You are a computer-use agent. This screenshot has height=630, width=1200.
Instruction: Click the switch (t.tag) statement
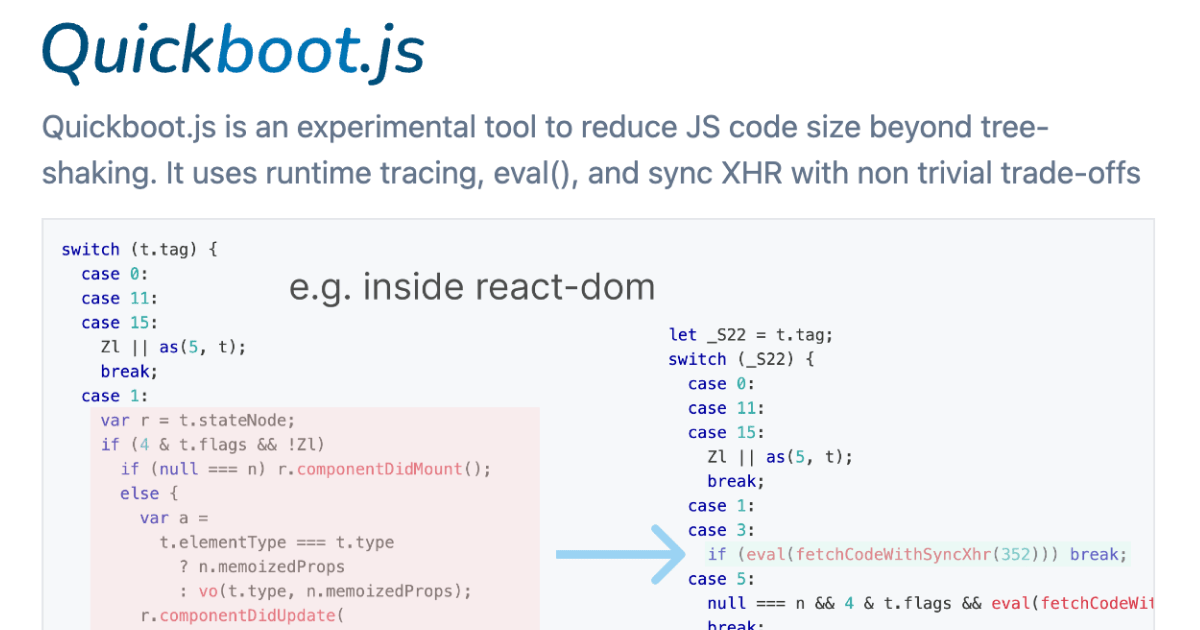click(135, 248)
